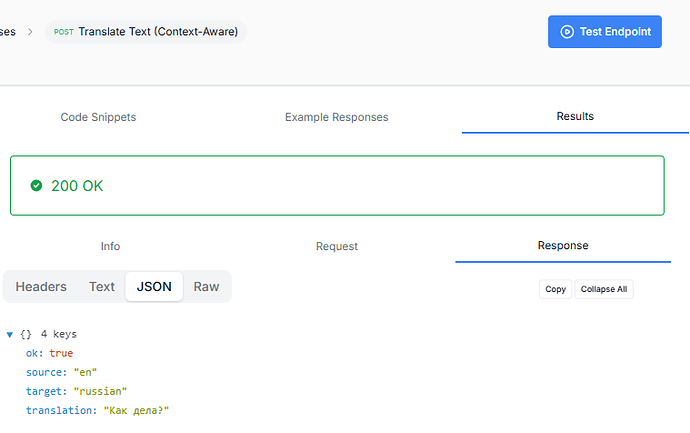
Task: Collapse the JSON root node triangle
Action: (x=10, y=334)
